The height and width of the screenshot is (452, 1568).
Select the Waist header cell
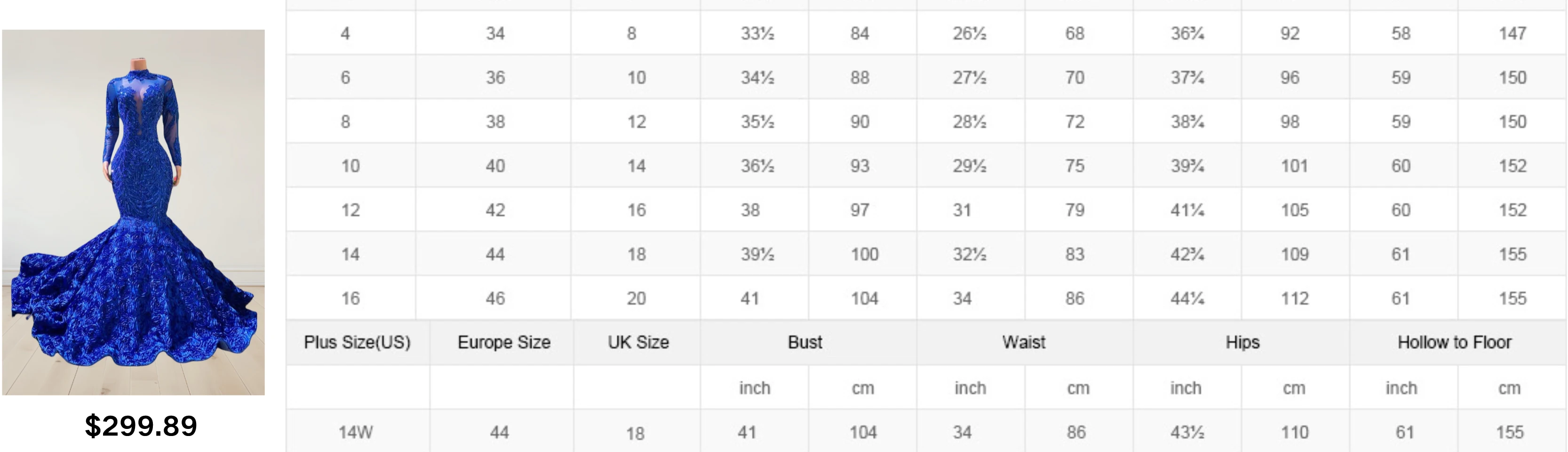pyautogui.click(x=1025, y=342)
